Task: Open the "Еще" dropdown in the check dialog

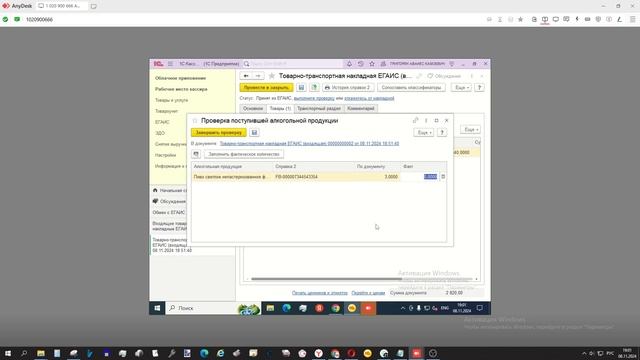Action: (424, 133)
